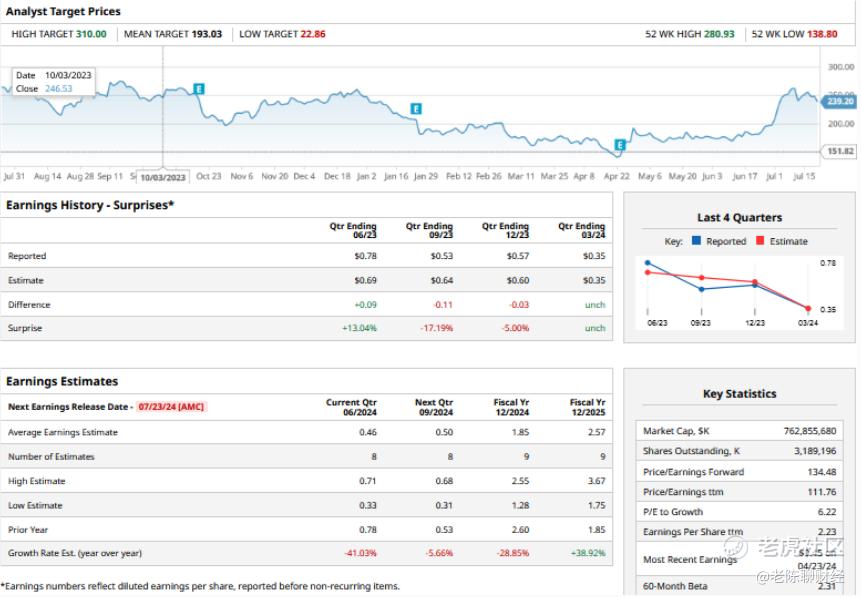Image resolution: width=861 pixels, height=597 pixels.
Task: Click the 06/23 reported data point in chart
Action: pyautogui.click(x=648, y=263)
